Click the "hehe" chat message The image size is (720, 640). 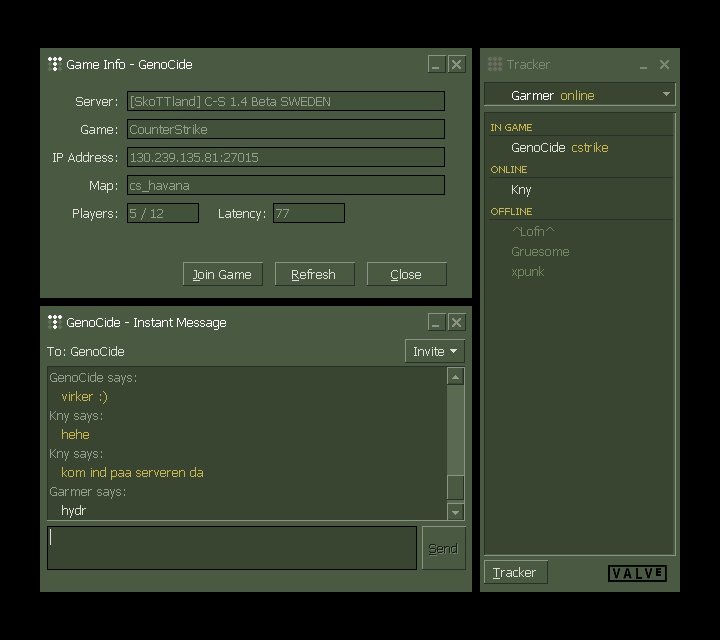coord(75,434)
